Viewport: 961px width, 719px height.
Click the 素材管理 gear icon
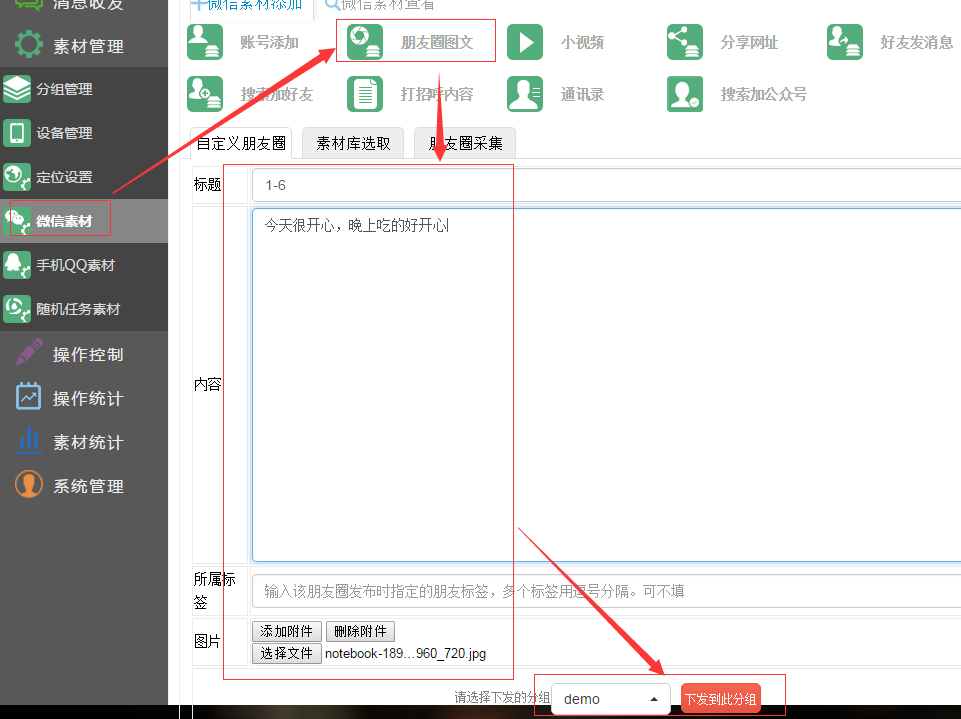29,45
